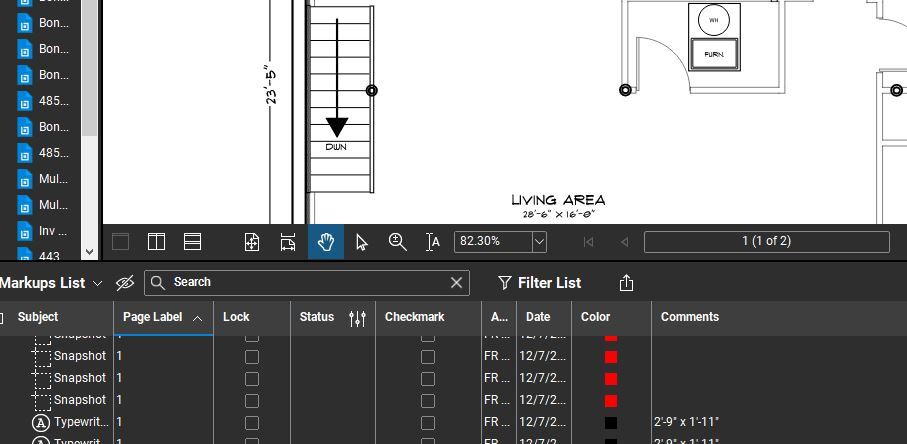Check Lock box for first Typewriter row
The image size is (907, 444).
click(x=252, y=423)
